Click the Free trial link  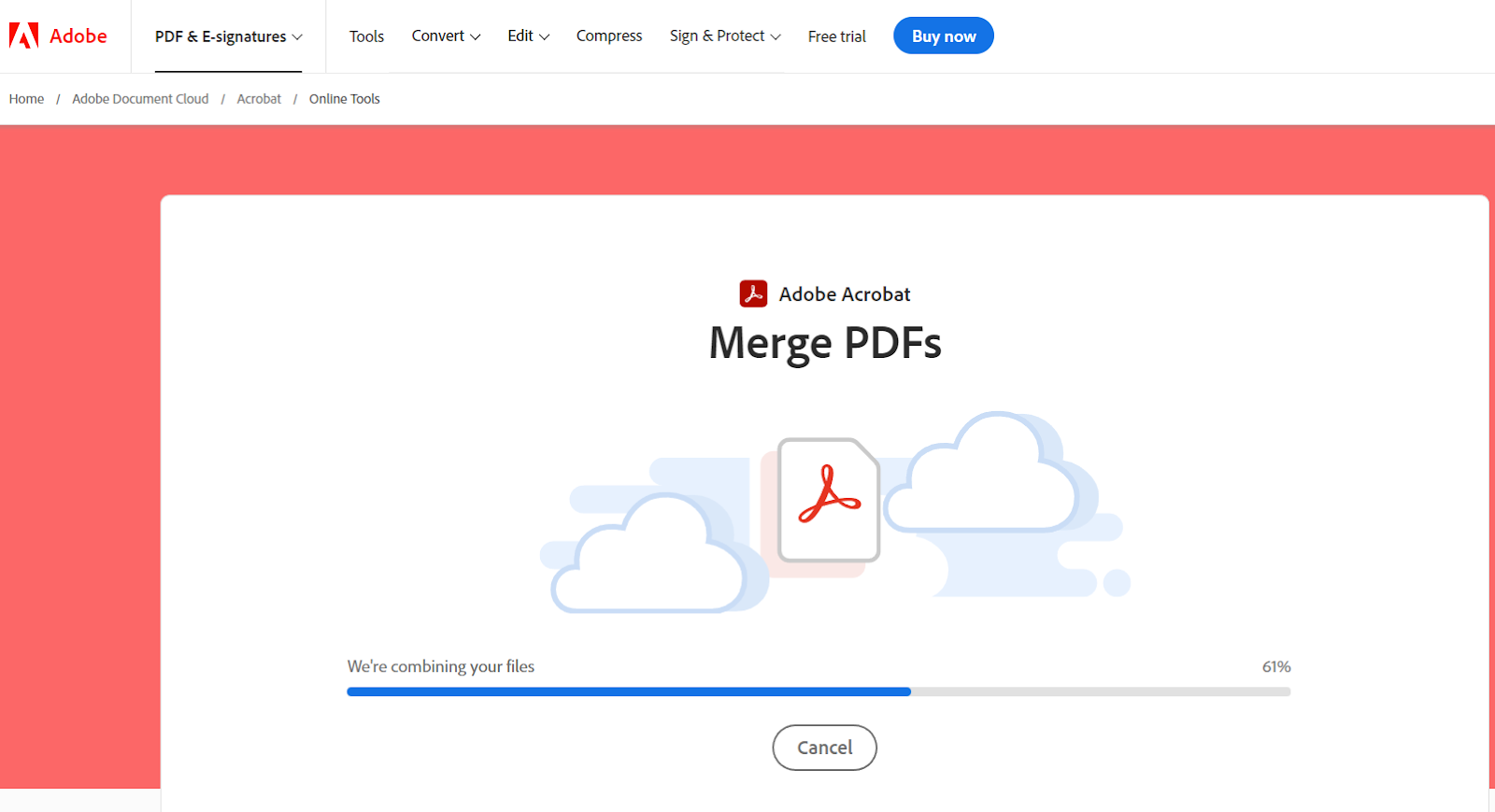pos(837,36)
